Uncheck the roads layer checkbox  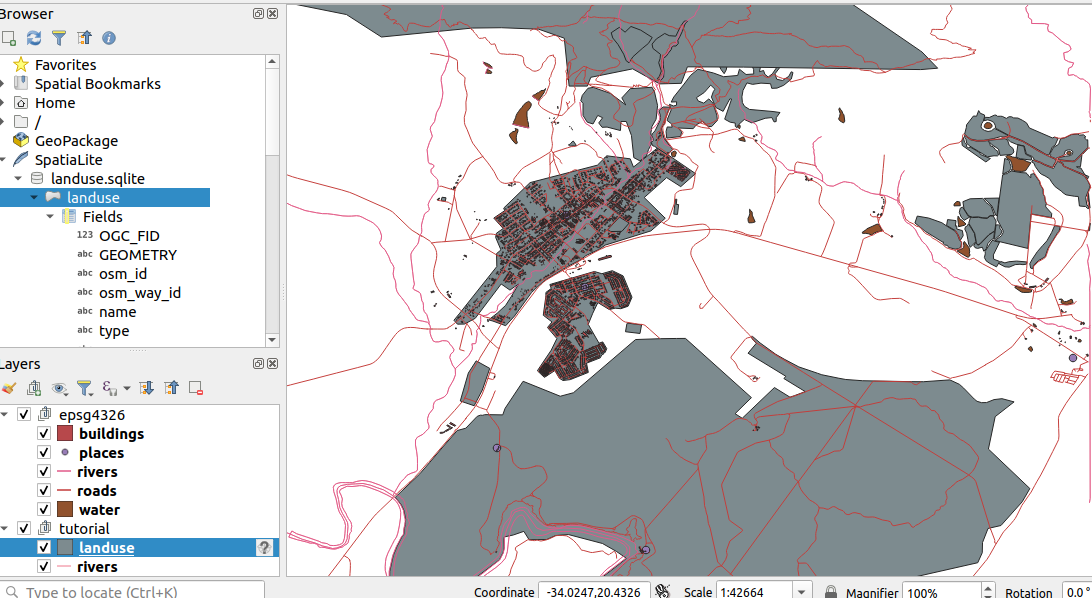coord(44,490)
